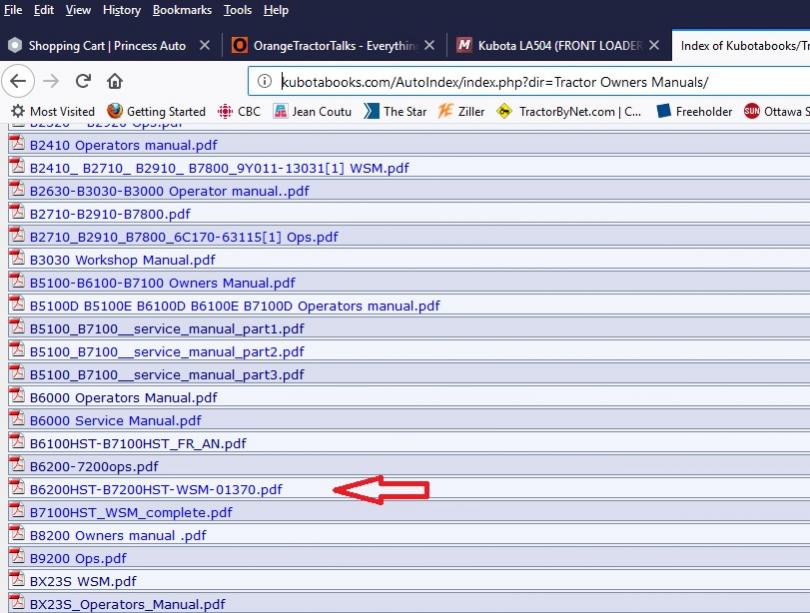View site information icon in address bar
This screenshot has height=613, width=810.
(x=264, y=81)
